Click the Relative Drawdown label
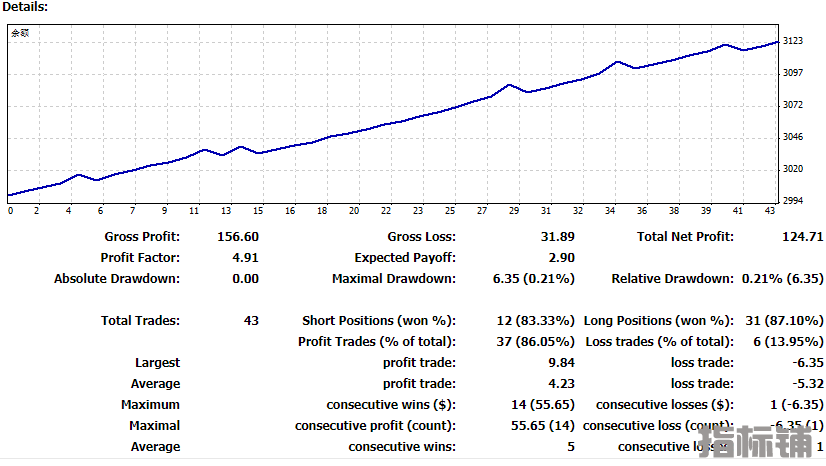Screen dimensions: 826x466 (x=672, y=279)
